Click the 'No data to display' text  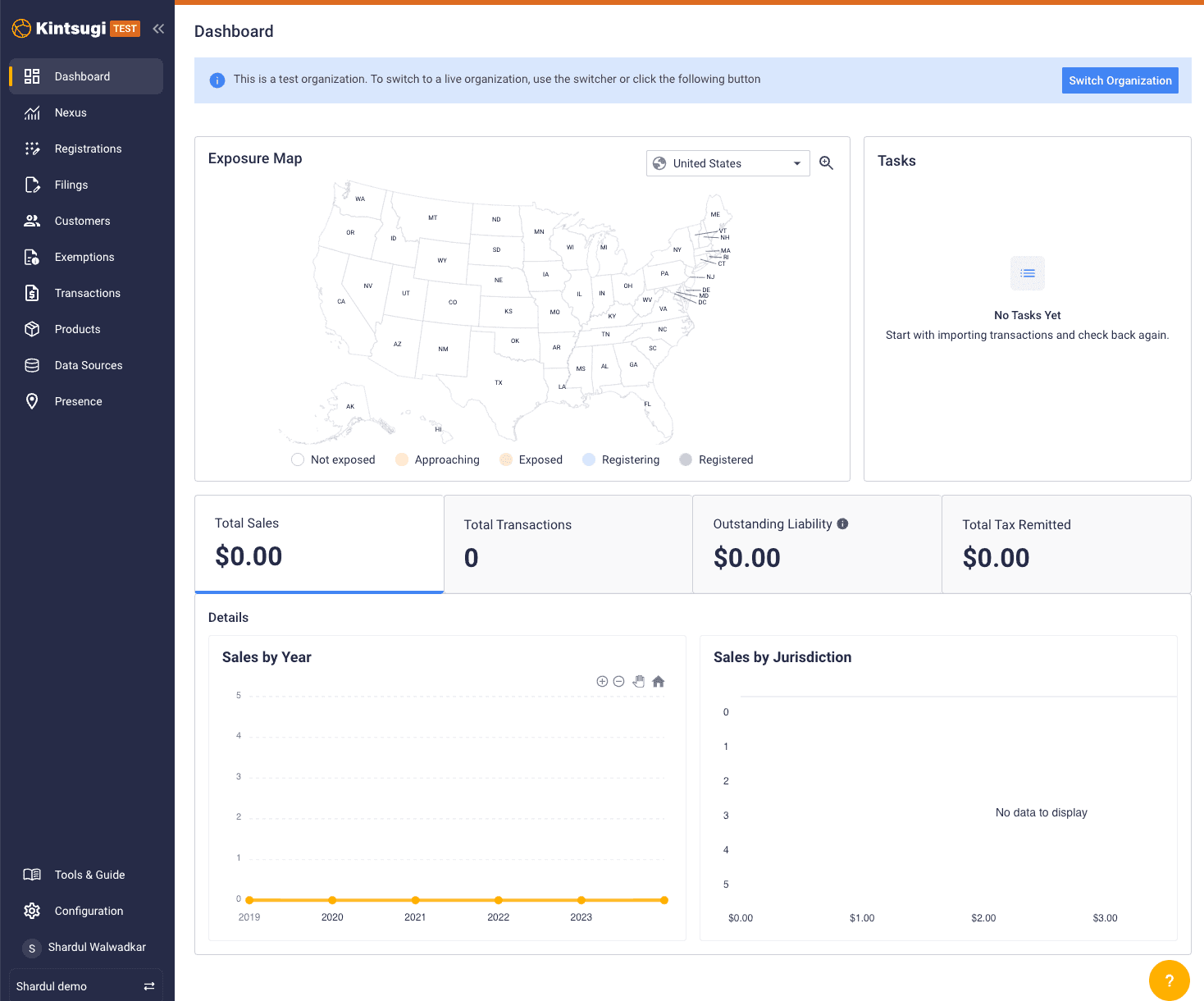[1042, 812]
